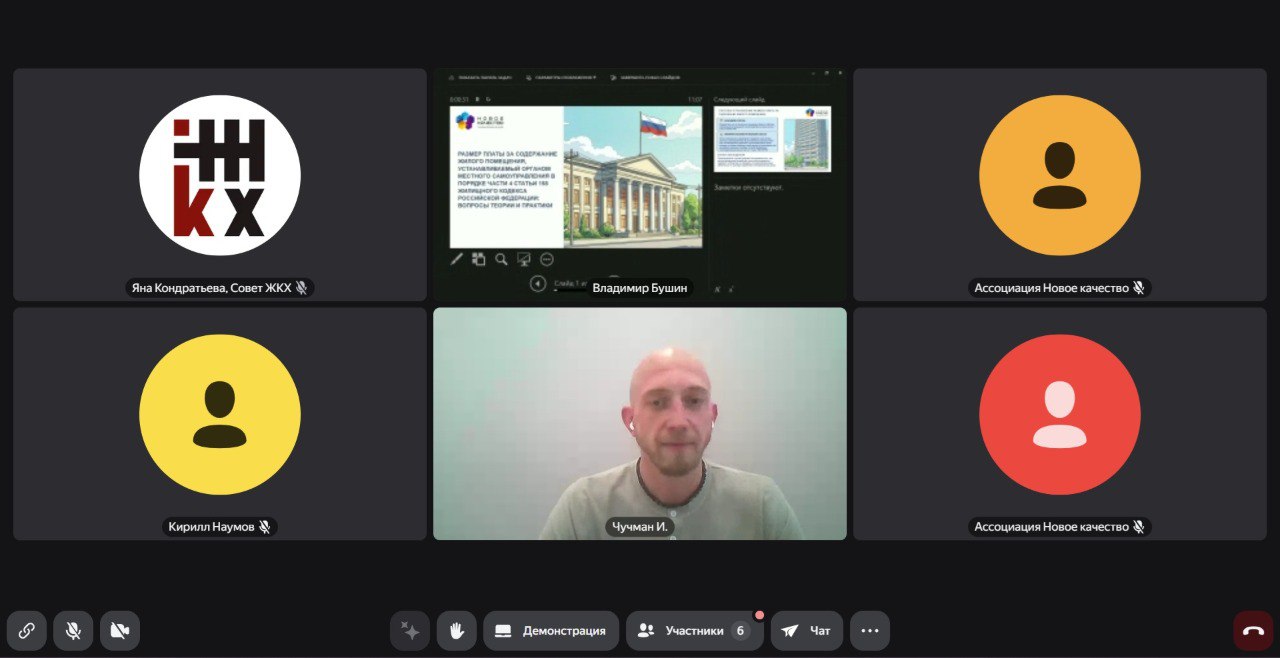Start screen sharing with Демонстрация

[x=551, y=631]
